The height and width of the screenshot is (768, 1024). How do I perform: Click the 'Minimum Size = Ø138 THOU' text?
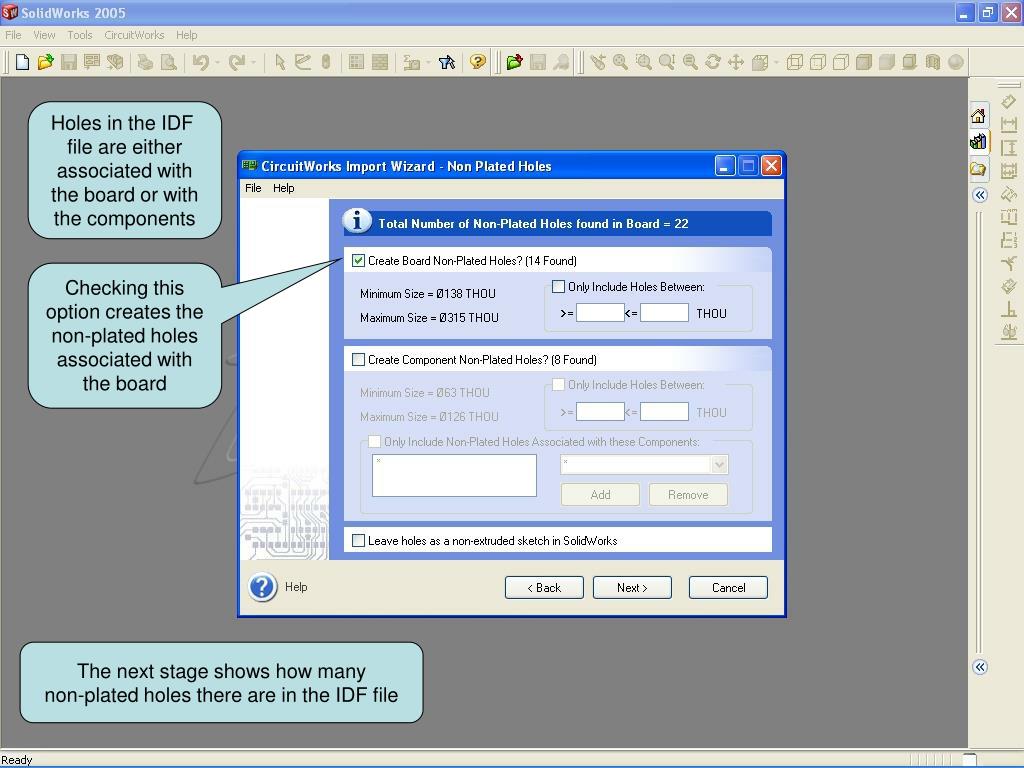[428, 294]
